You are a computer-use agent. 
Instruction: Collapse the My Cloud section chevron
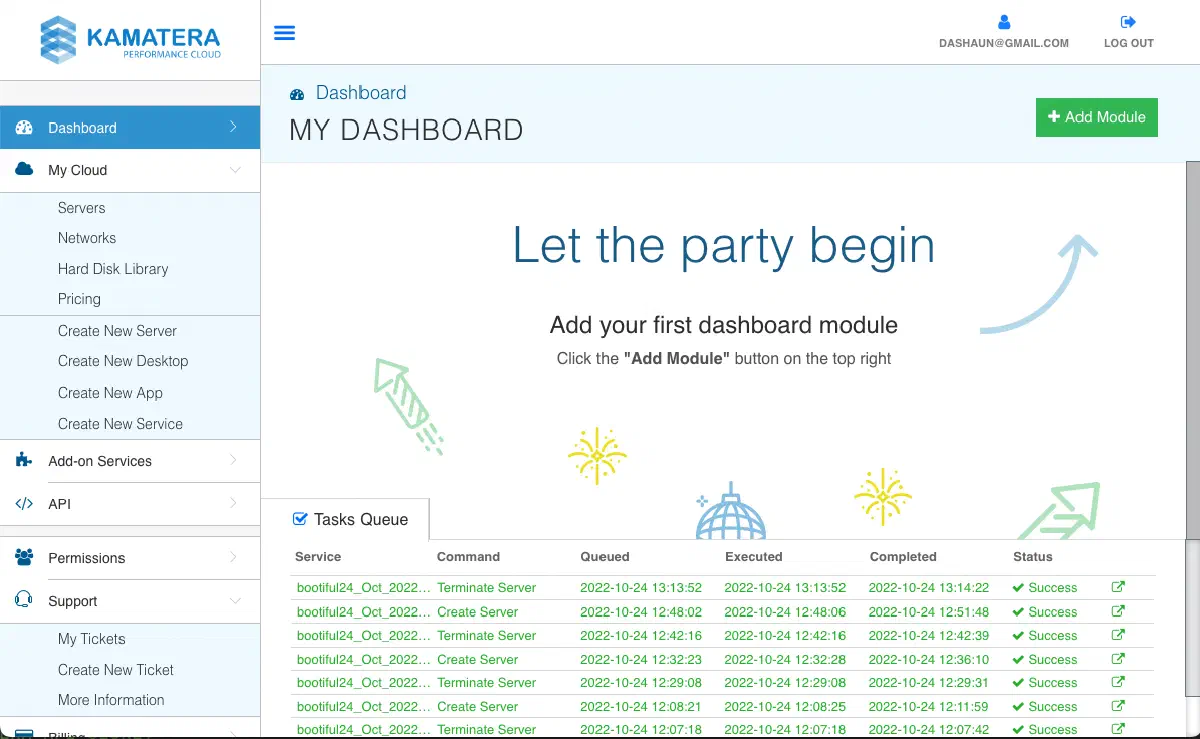[234, 170]
